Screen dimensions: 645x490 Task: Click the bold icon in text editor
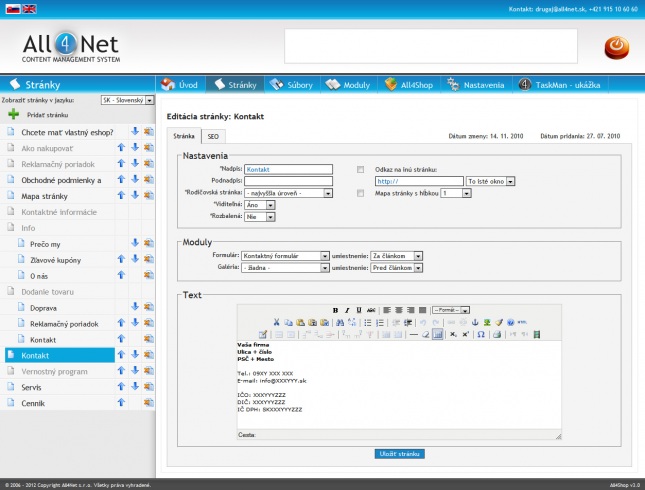[x=334, y=310]
